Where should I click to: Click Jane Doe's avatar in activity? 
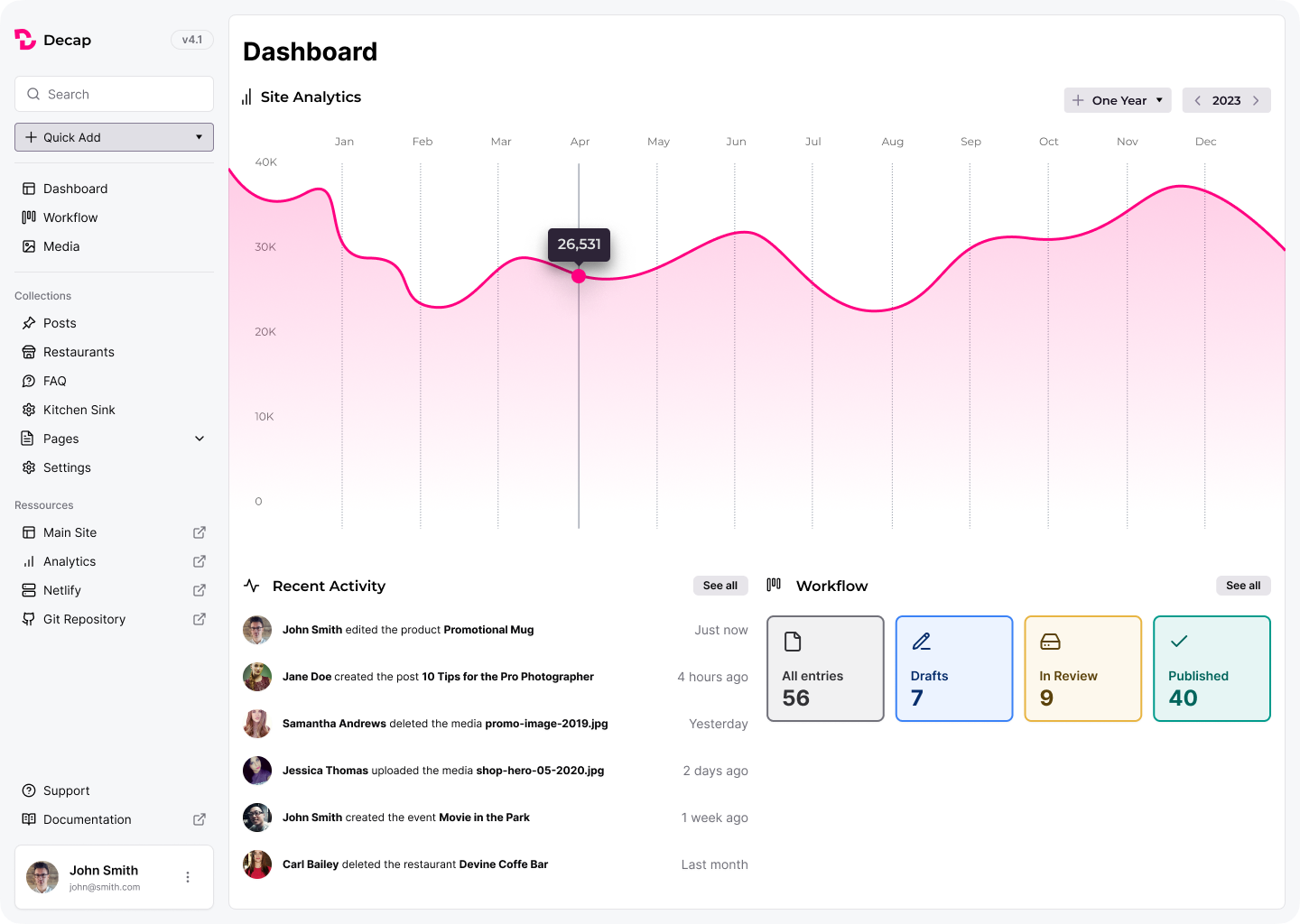[257, 677]
